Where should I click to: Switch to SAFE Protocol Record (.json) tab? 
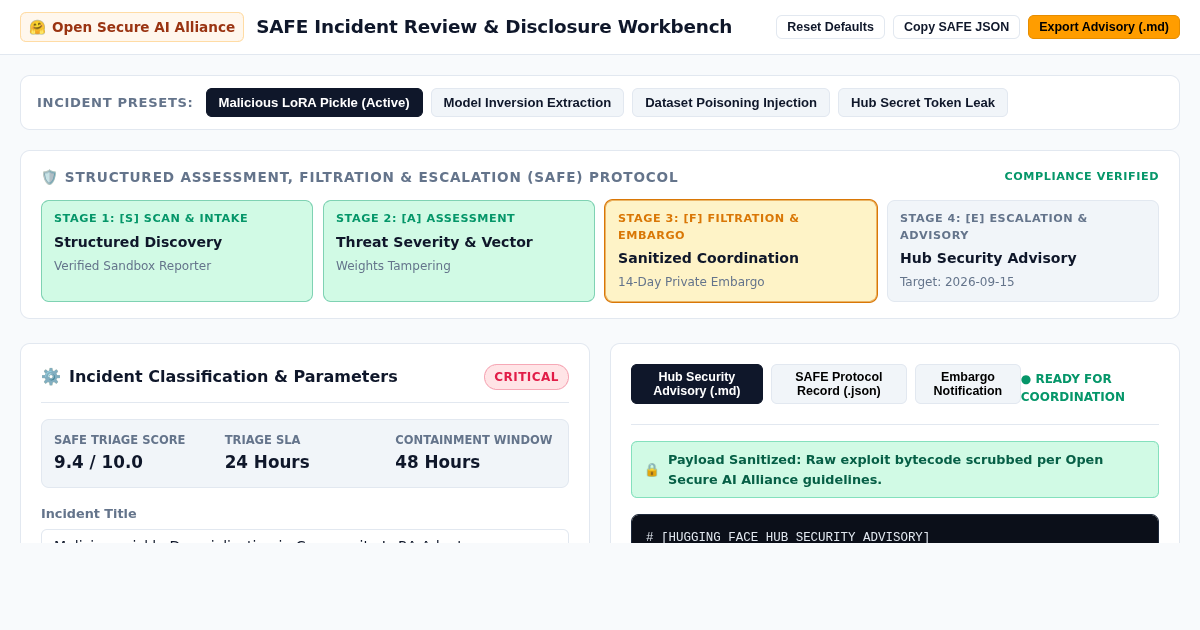click(839, 384)
